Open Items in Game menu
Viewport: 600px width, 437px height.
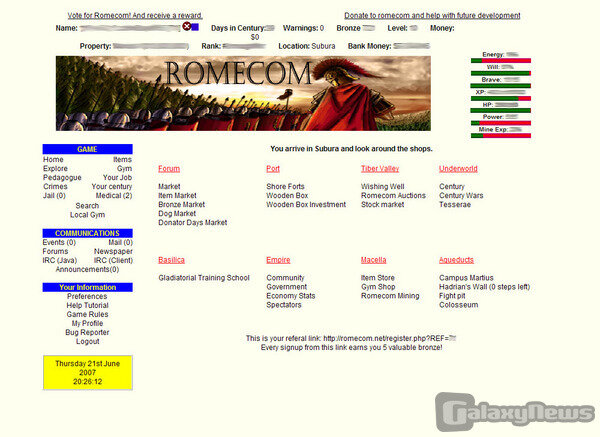pyautogui.click(x=122, y=160)
